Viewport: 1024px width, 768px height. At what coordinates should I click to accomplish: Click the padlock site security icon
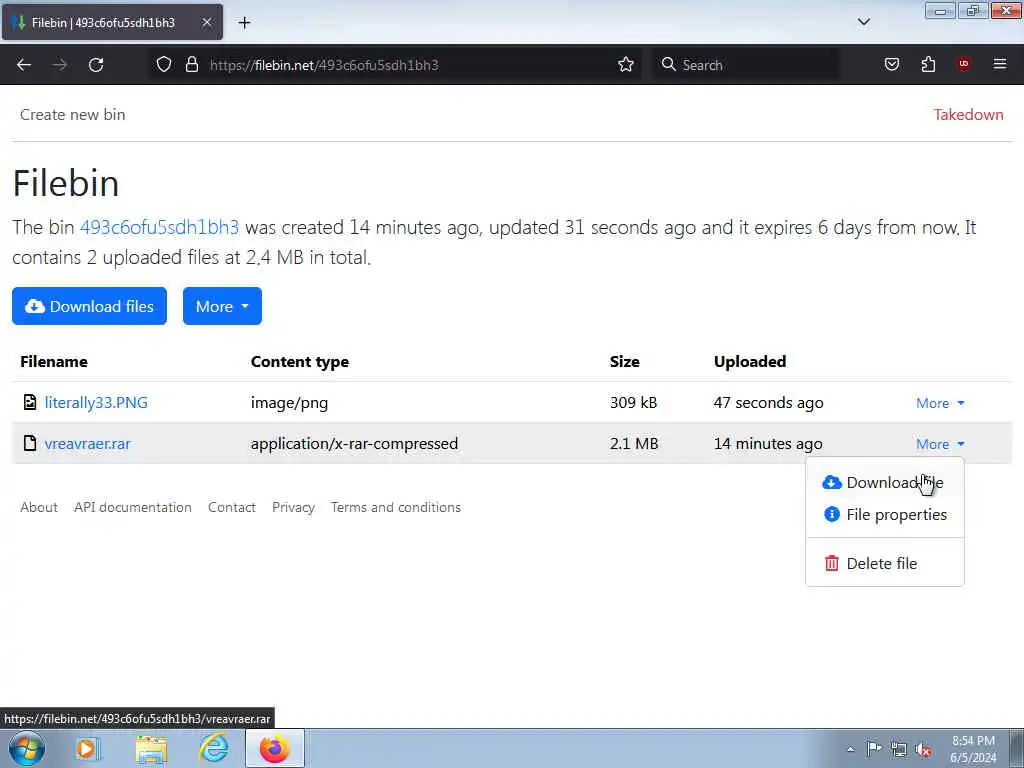(x=191, y=64)
